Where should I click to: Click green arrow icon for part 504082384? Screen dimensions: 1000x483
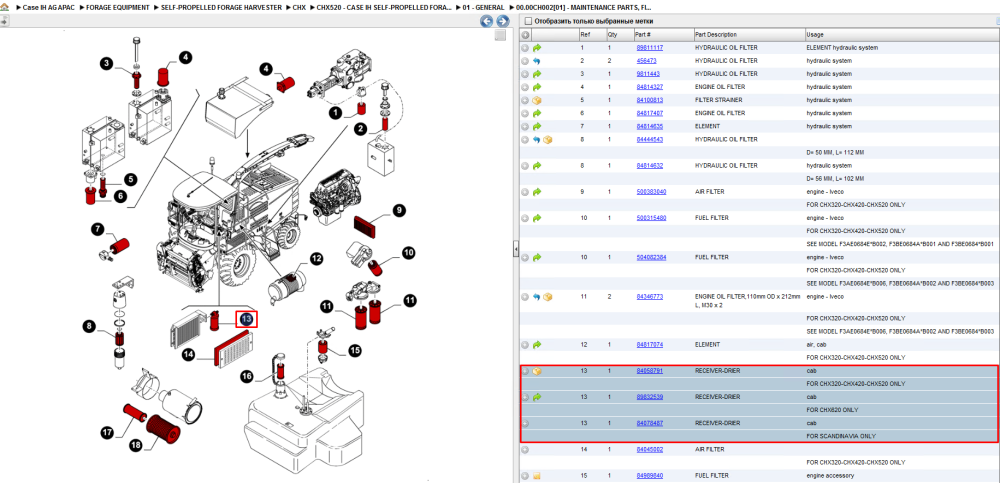tap(537, 257)
